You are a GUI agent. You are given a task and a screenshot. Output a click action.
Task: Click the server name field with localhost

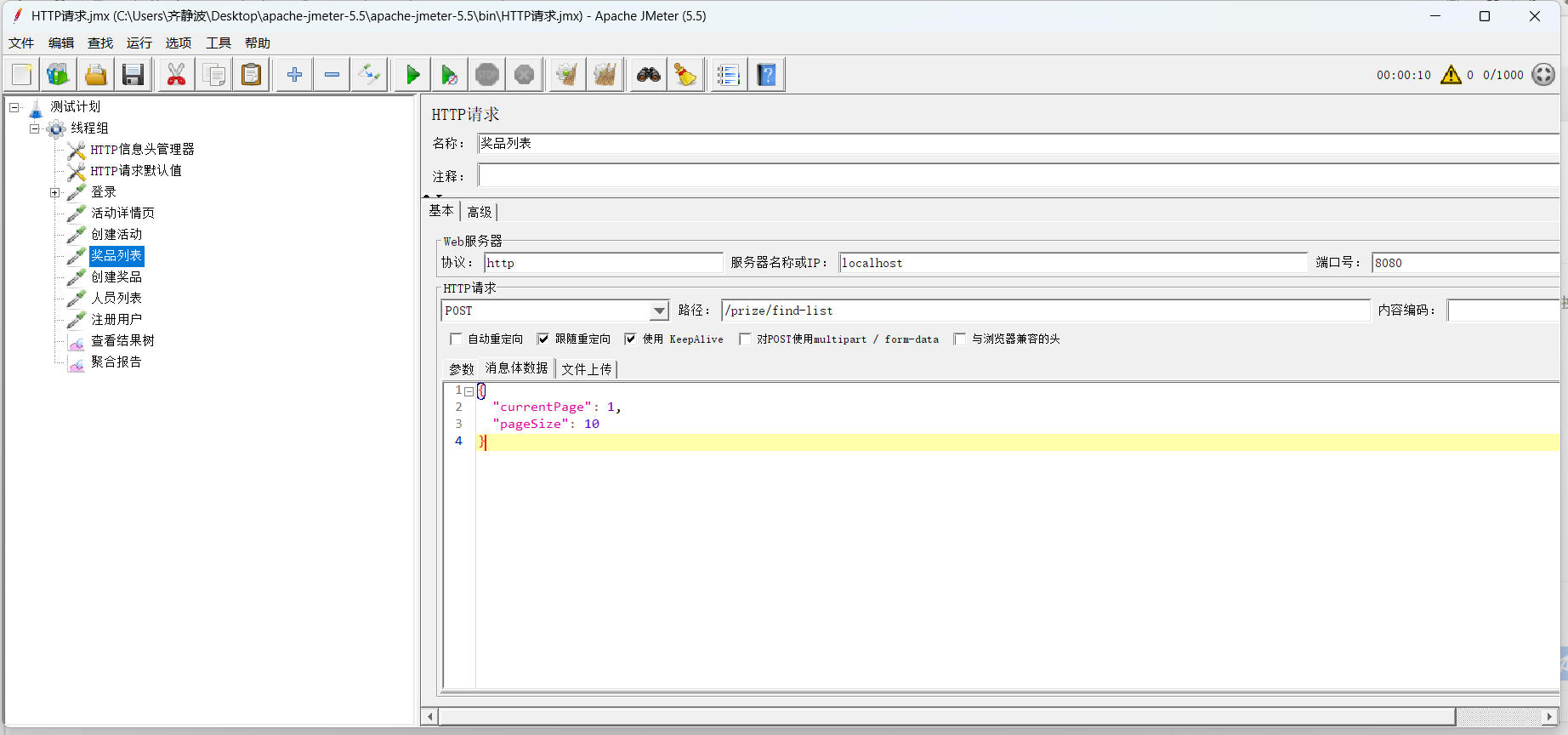1073,263
